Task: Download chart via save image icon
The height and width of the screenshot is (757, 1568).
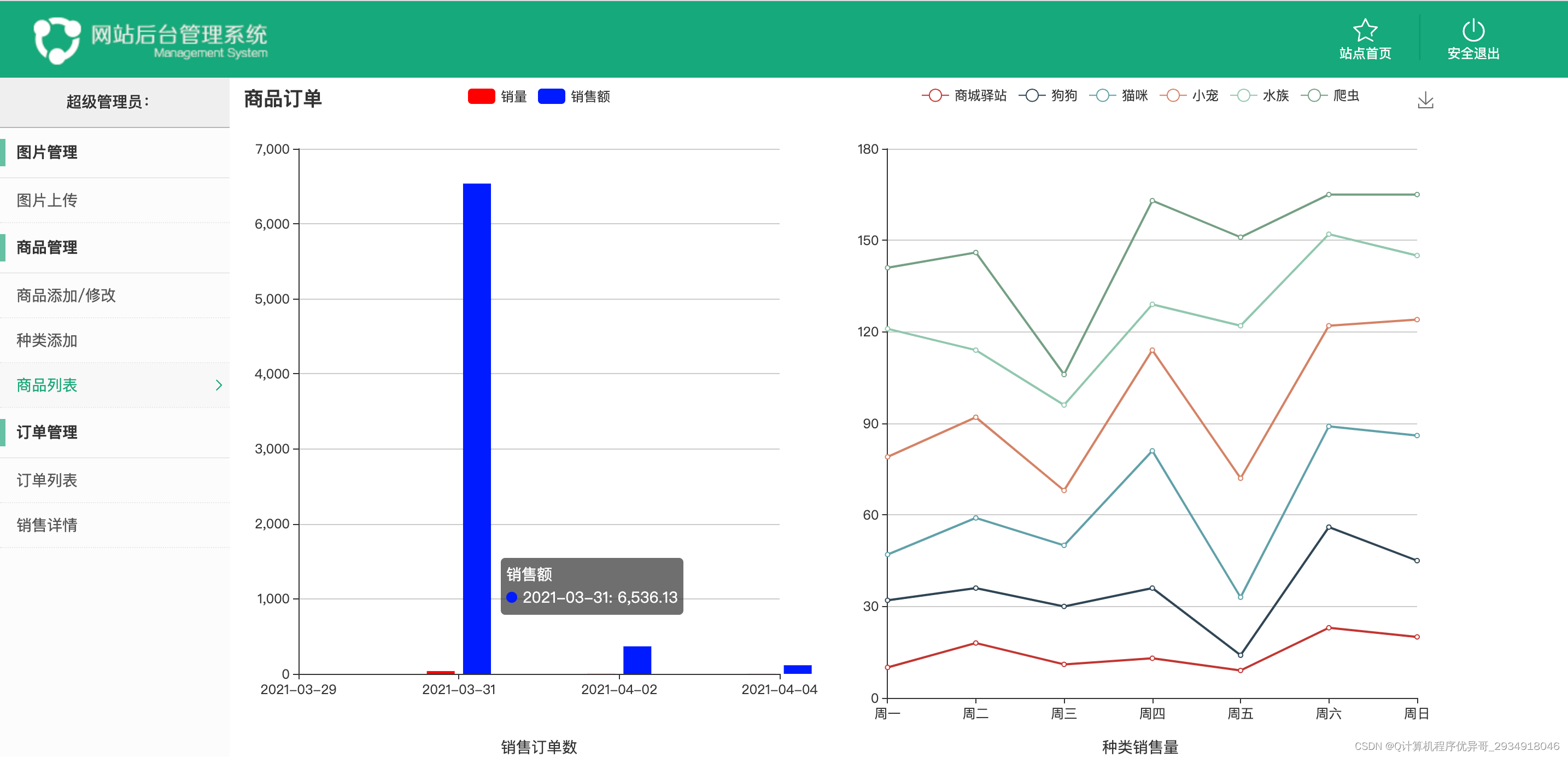Action: click(1425, 100)
